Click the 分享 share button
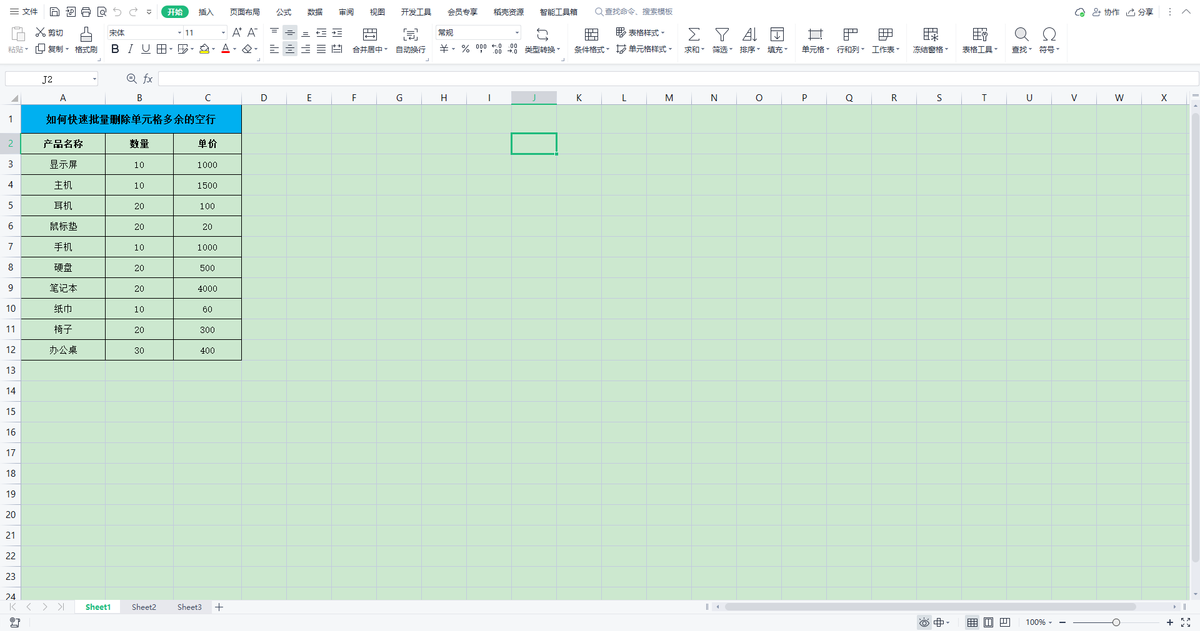The image size is (1200, 631). (x=1139, y=12)
